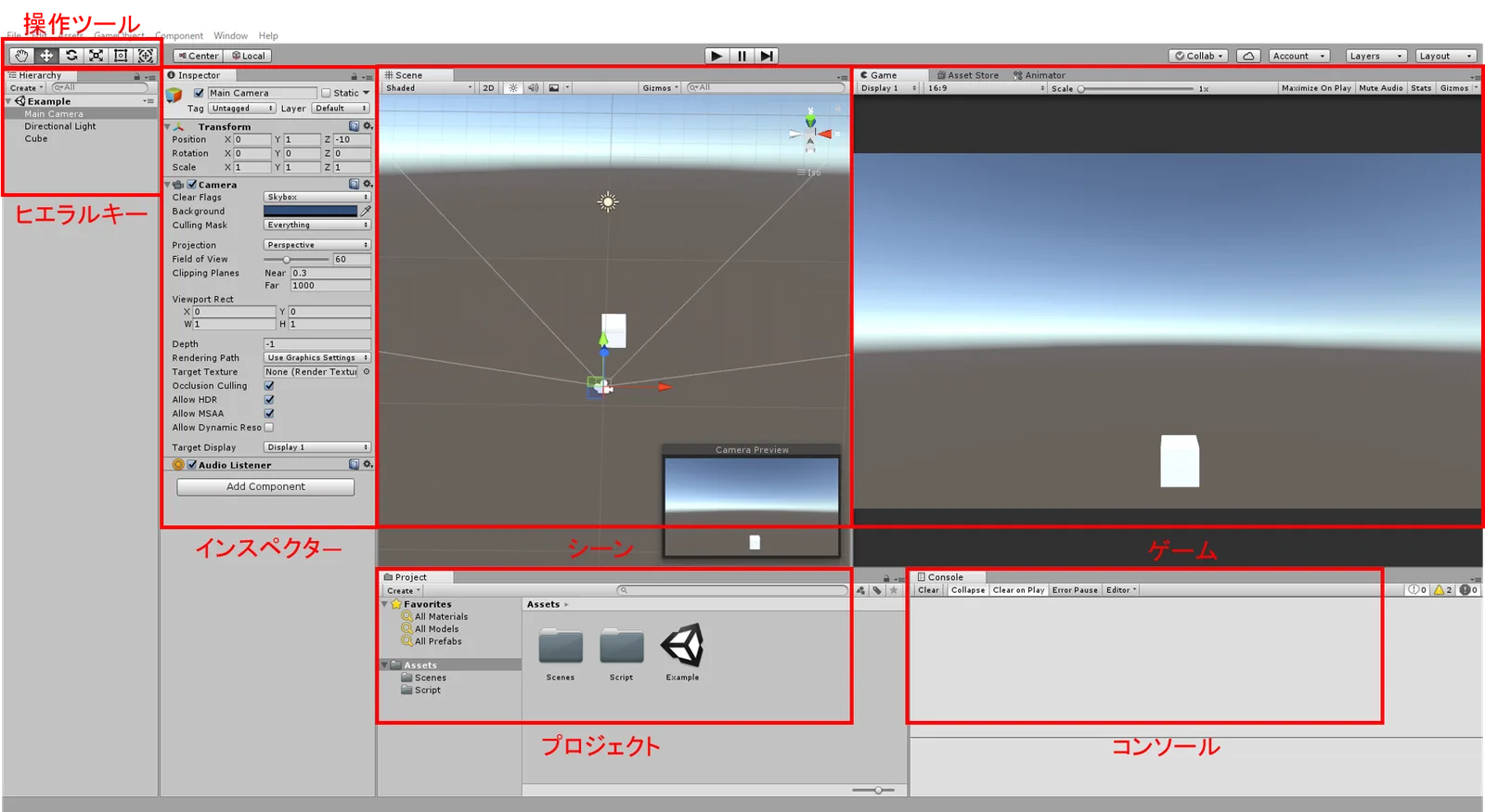
Task: Click the game object cube icon in Inspector
Action: pos(174,95)
